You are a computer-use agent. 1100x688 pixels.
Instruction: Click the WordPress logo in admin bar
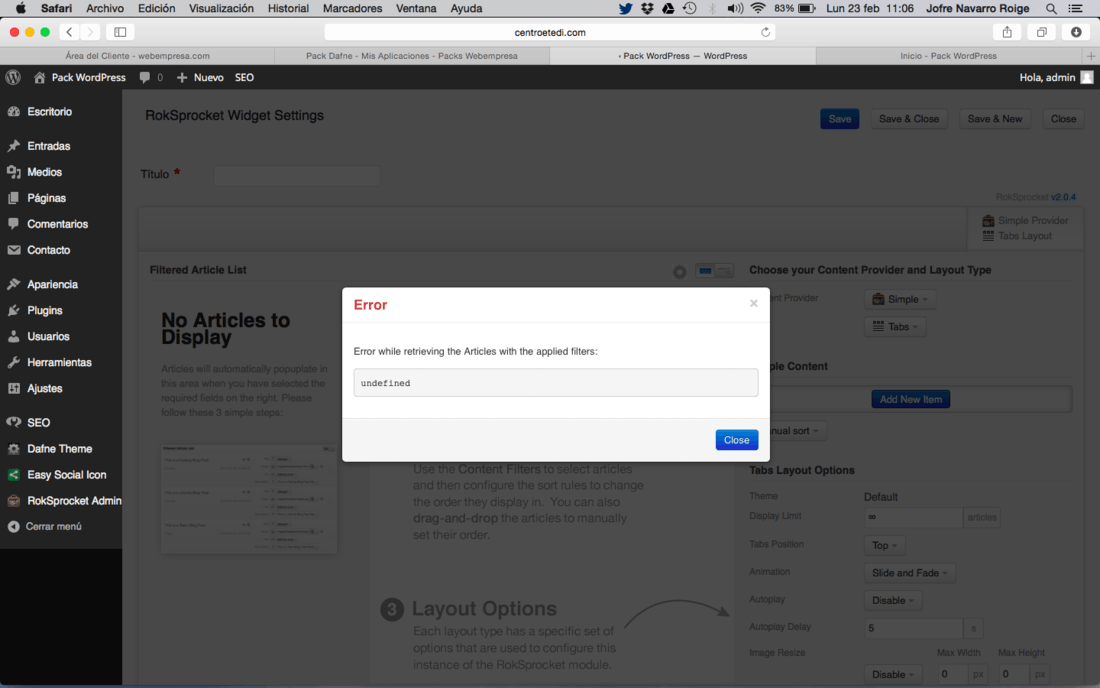[x=13, y=77]
